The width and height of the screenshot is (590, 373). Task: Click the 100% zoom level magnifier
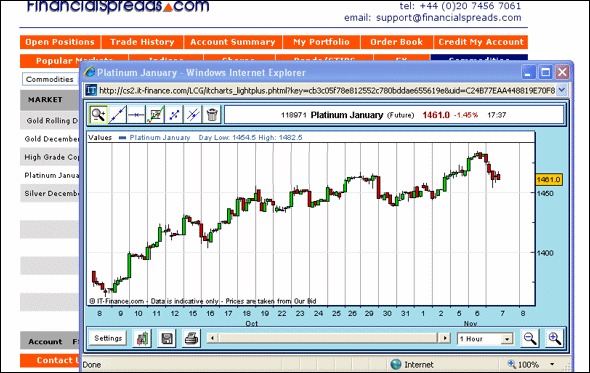tap(512, 364)
